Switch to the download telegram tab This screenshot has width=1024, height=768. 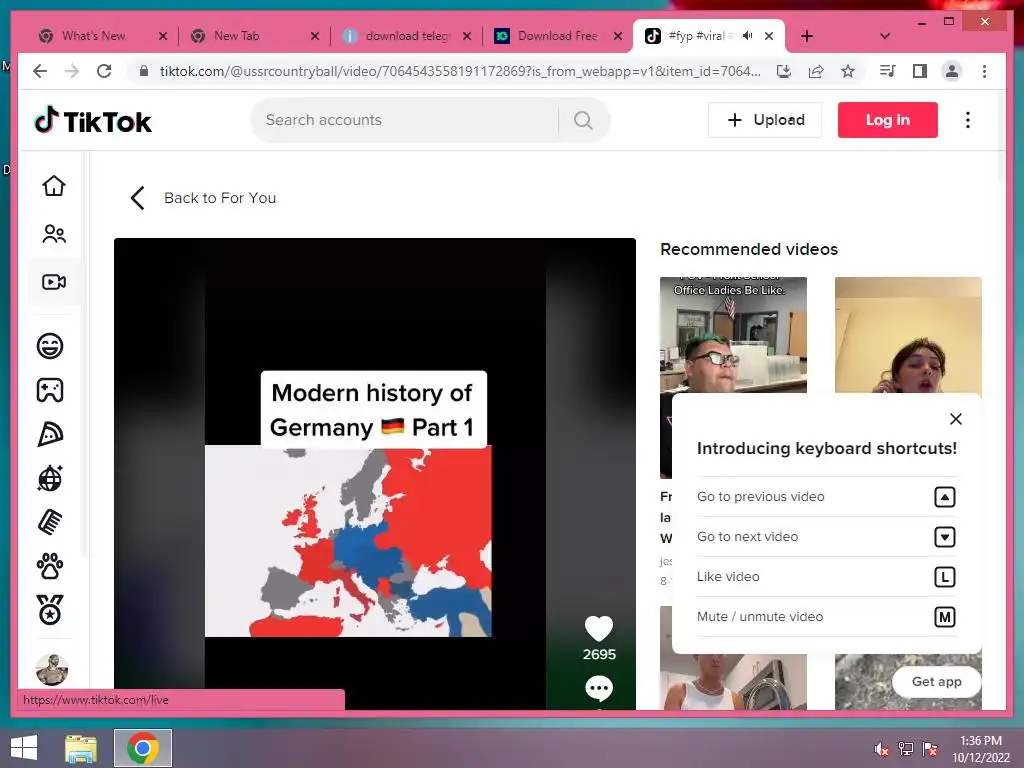click(408, 36)
